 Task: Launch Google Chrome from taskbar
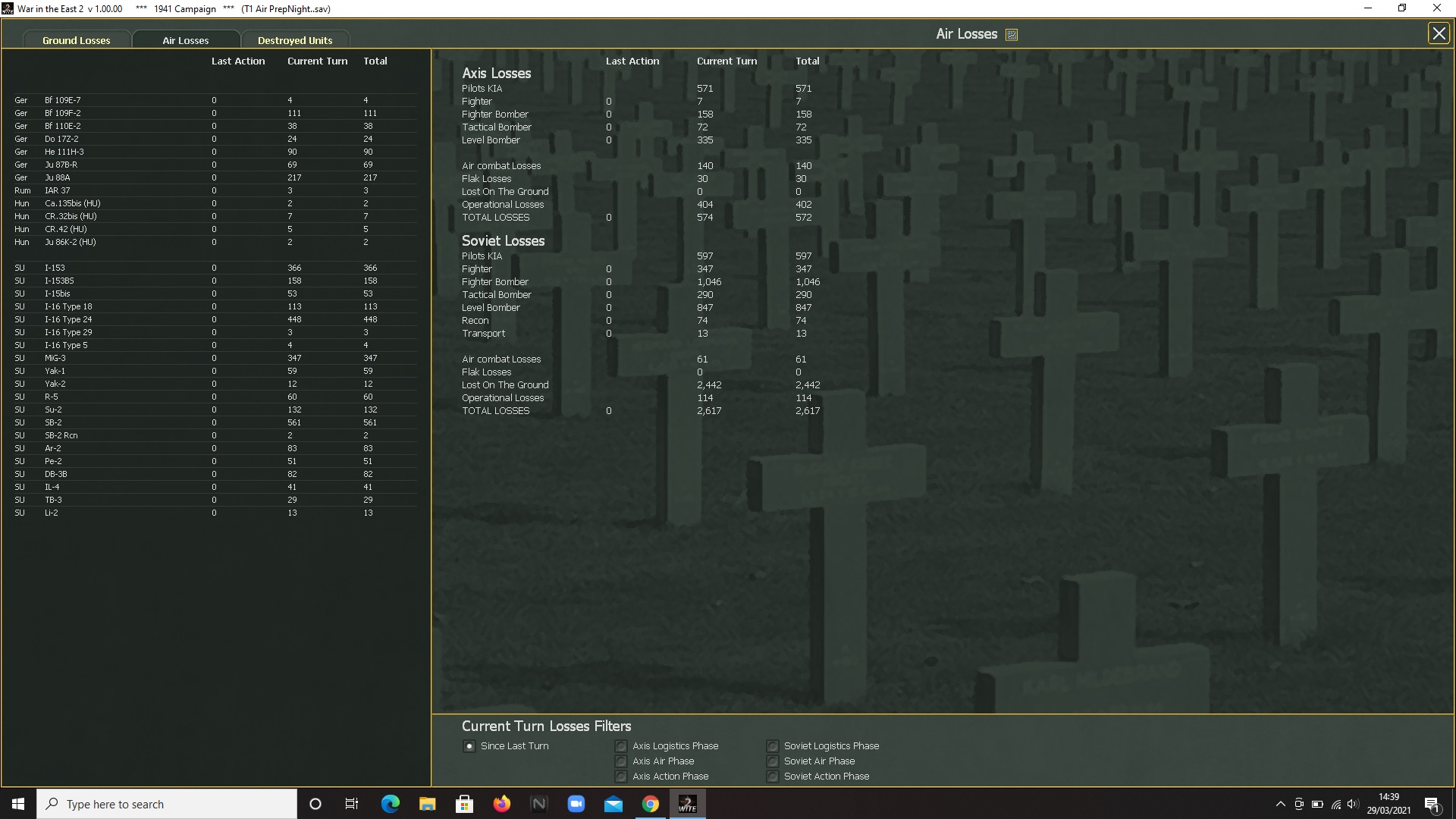coord(650,804)
